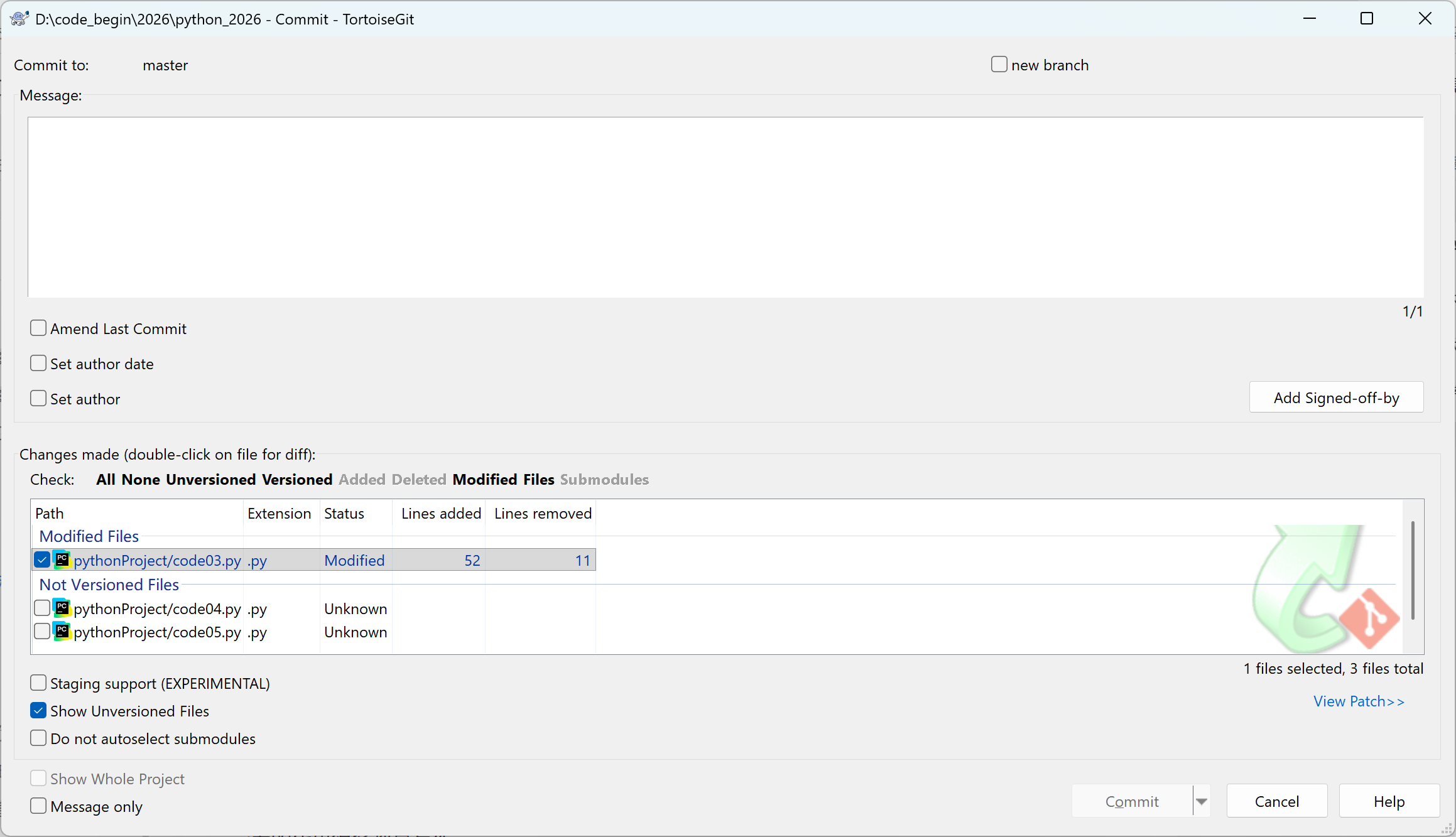Viewport: 1456px width, 837px height.
Task: Open the View Patch link
Action: click(x=1359, y=701)
